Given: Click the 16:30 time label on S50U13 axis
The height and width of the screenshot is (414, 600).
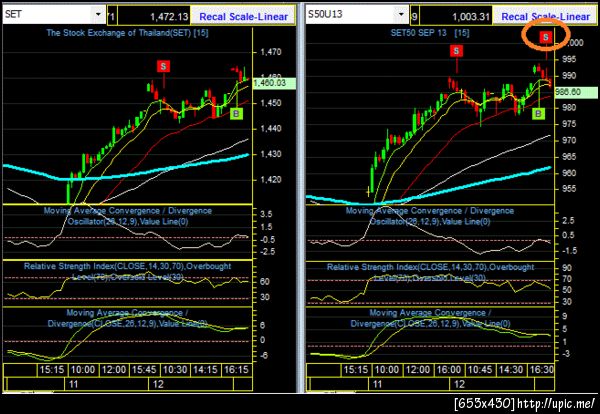Looking at the screenshot, I should click(x=541, y=370).
